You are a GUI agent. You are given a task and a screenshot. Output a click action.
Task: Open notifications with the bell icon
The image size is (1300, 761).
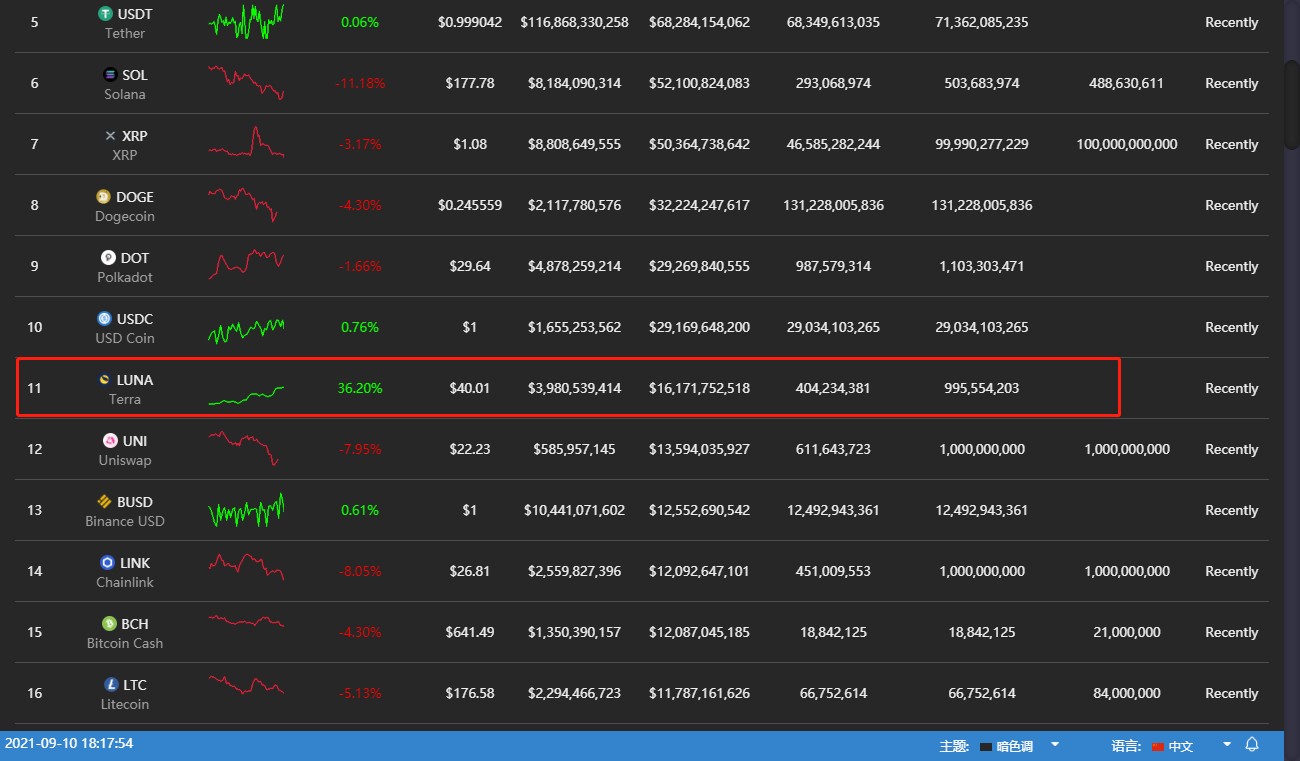pyautogui.click(x=1252, y=745)
